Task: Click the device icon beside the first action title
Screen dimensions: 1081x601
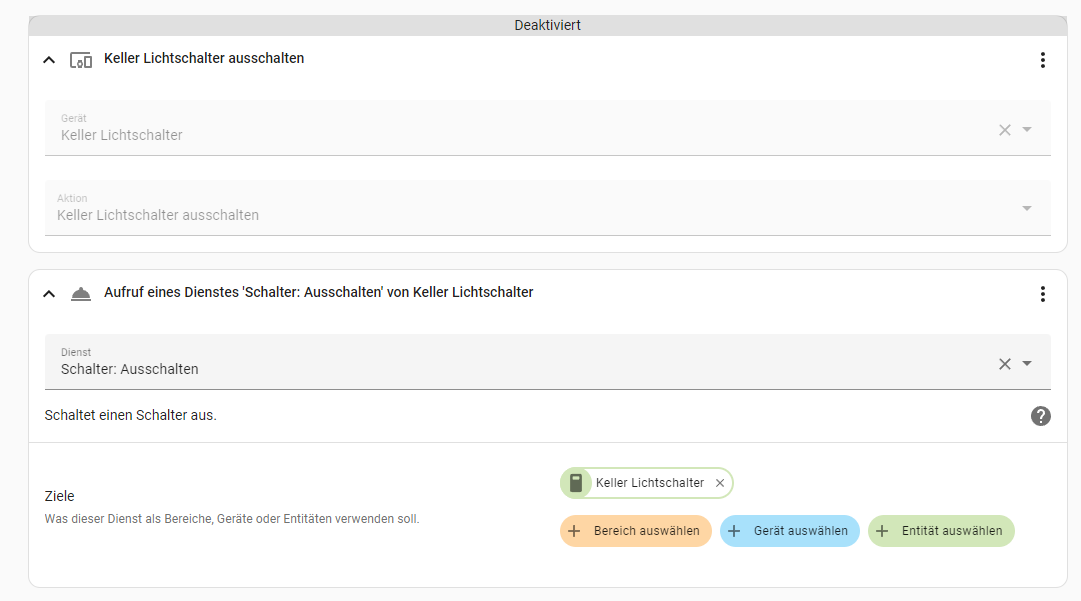Action: pyautogui.click(x=81, y=60)
